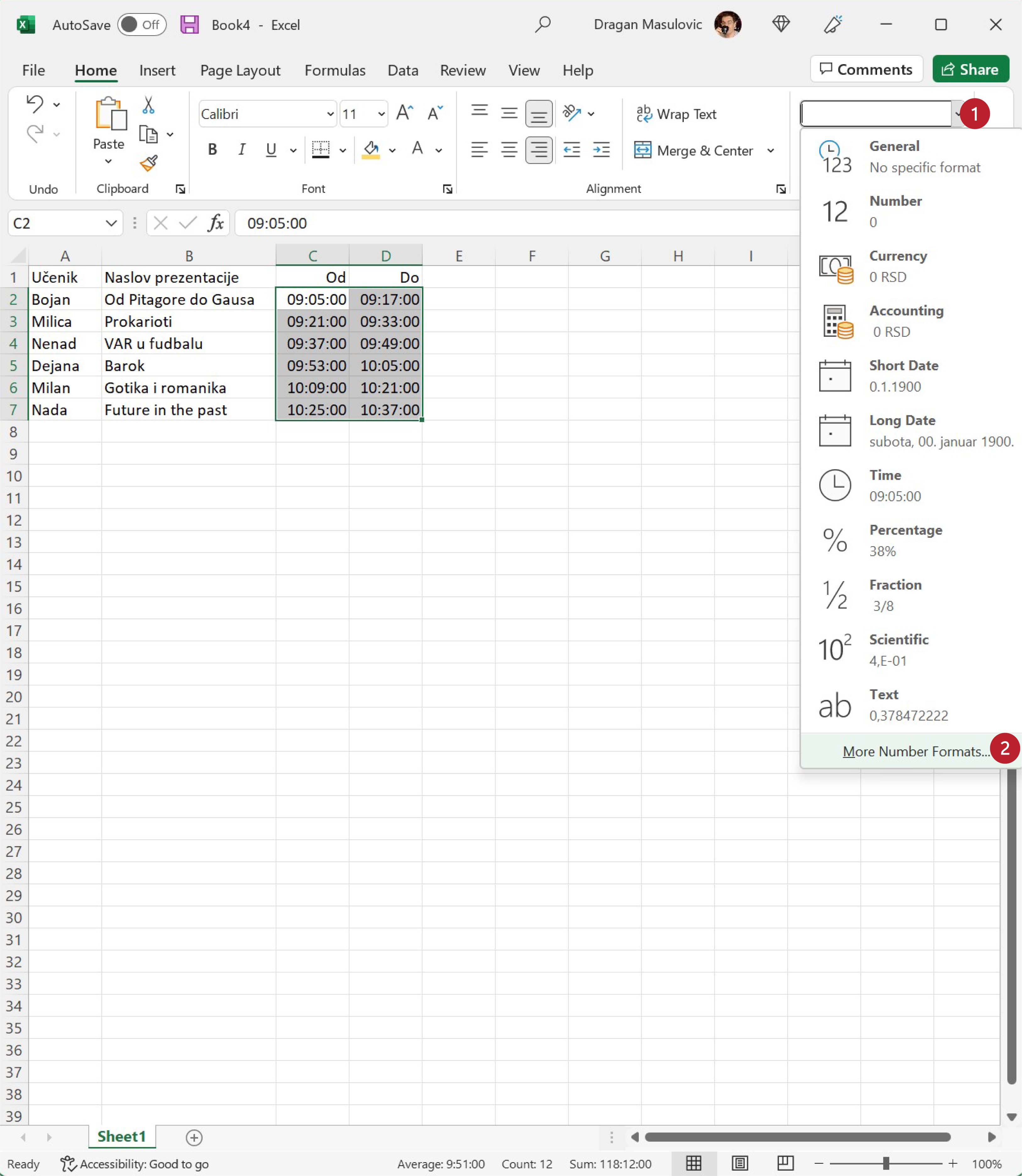1022x1176 pixels.
Task: Open the Calibri font name dropdown
Action: click(x=330, y=114)
